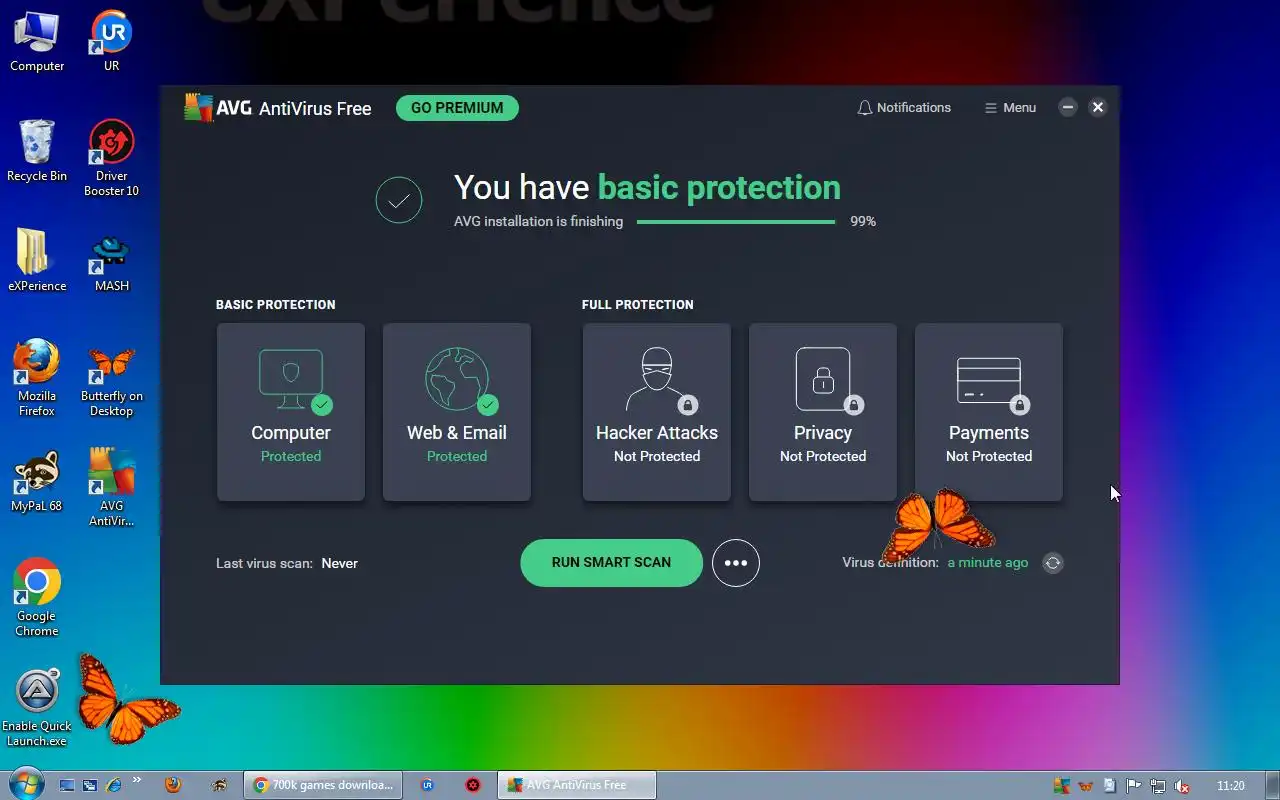Click the 'FULL PROTECTION' section heading
The height and width of the screenshot is (800, 1280).
point(638,305)
